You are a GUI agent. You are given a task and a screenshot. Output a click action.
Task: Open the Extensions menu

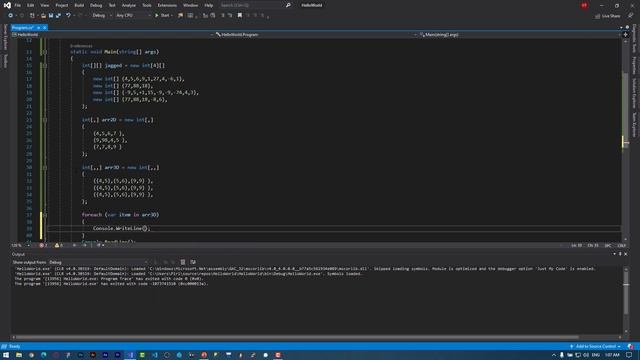[x=167, y=5]
